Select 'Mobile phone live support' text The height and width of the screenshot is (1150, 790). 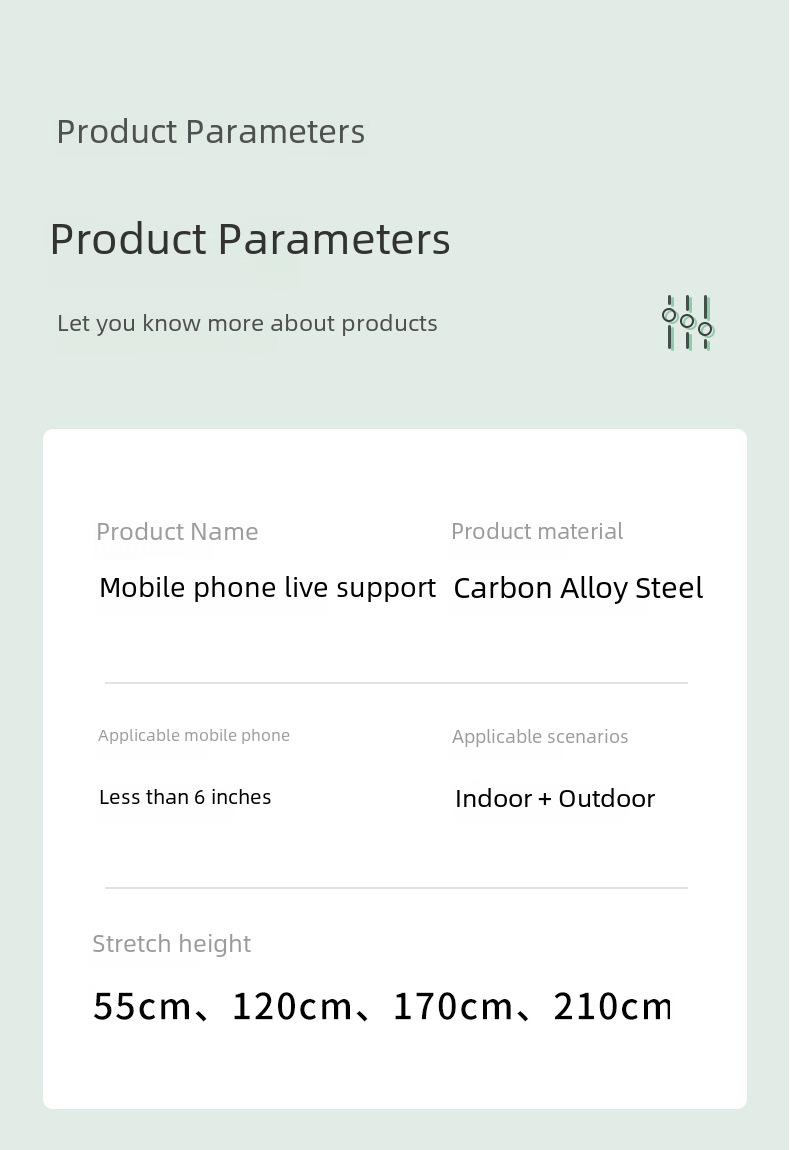268,588
